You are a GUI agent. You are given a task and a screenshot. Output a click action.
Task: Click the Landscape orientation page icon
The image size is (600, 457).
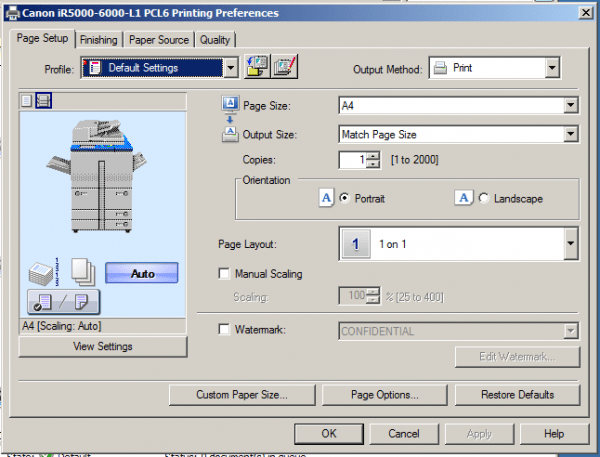(x=464, y=198)
